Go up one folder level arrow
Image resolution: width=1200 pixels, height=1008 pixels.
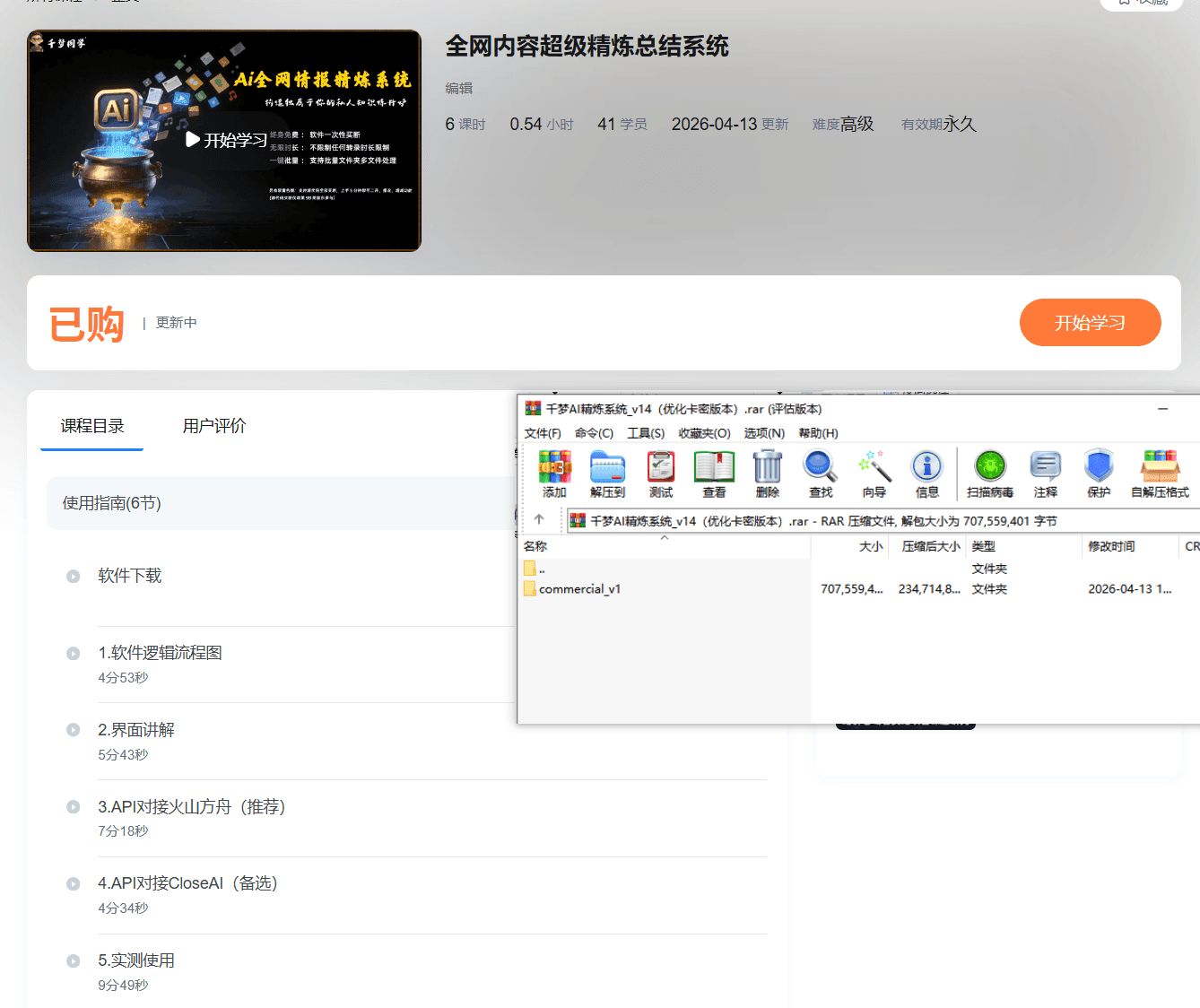(x=539, y=519)
